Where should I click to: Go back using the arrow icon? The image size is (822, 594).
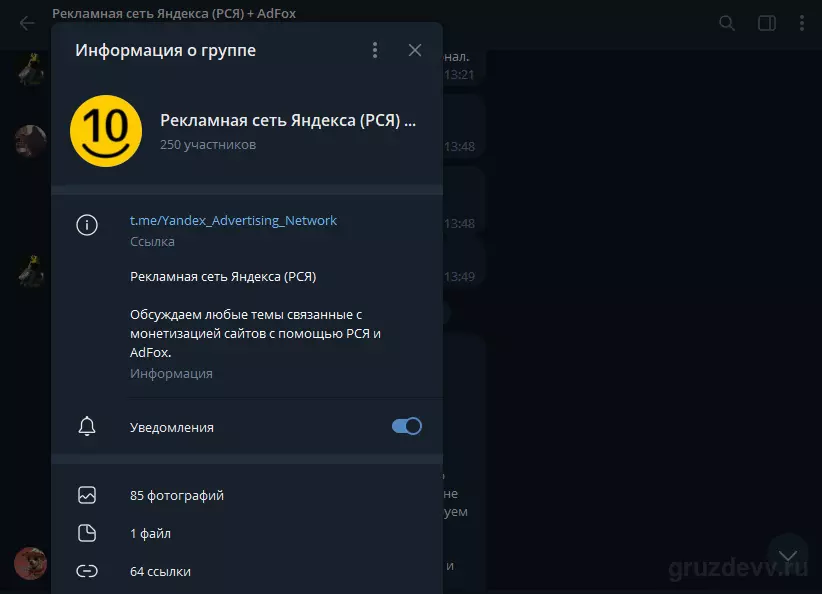(27, 23)
